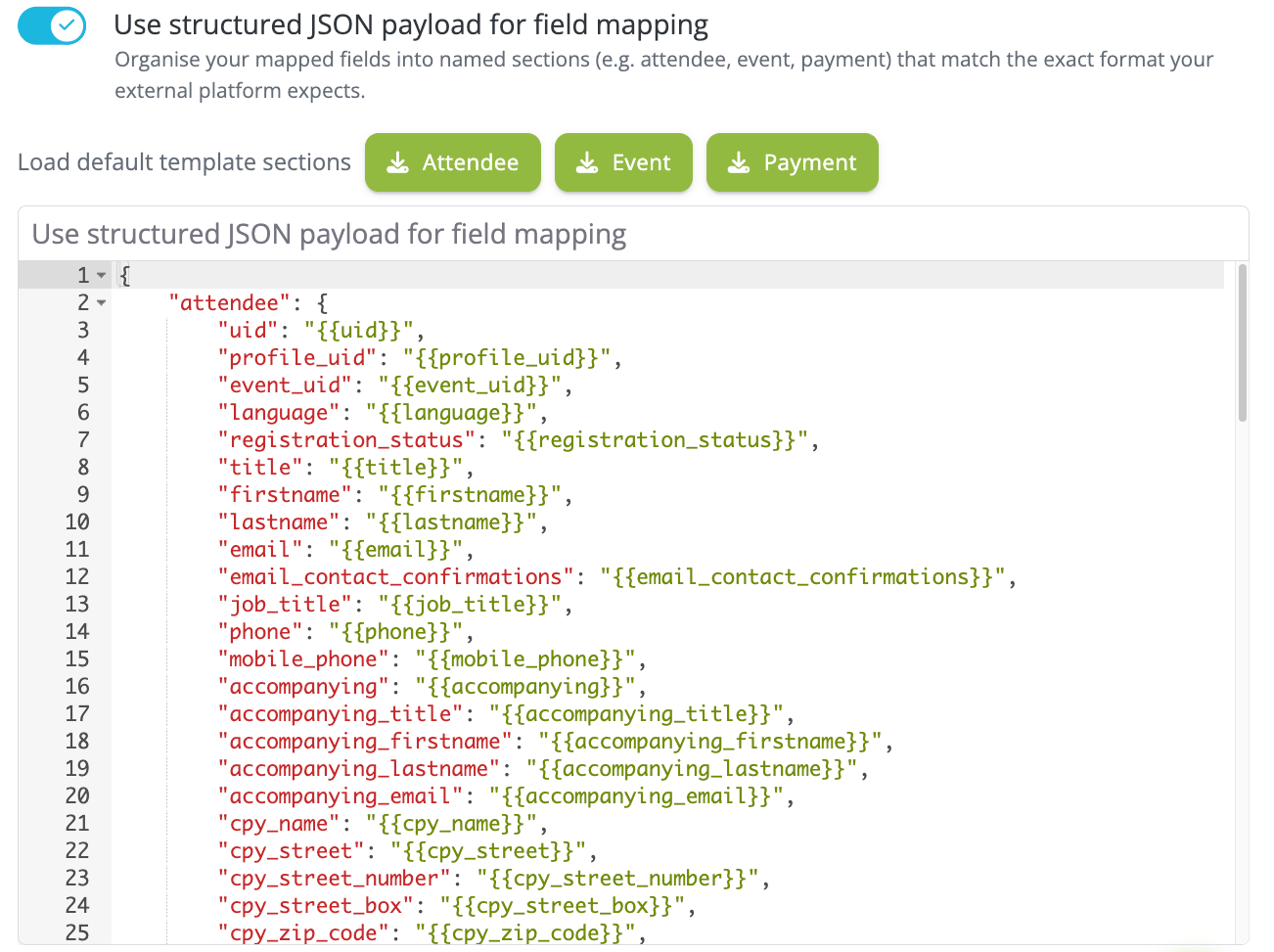Click the "{{job_title}}" placeholder value
This screenshot has width=1274, height=952.
pos(471,605)
